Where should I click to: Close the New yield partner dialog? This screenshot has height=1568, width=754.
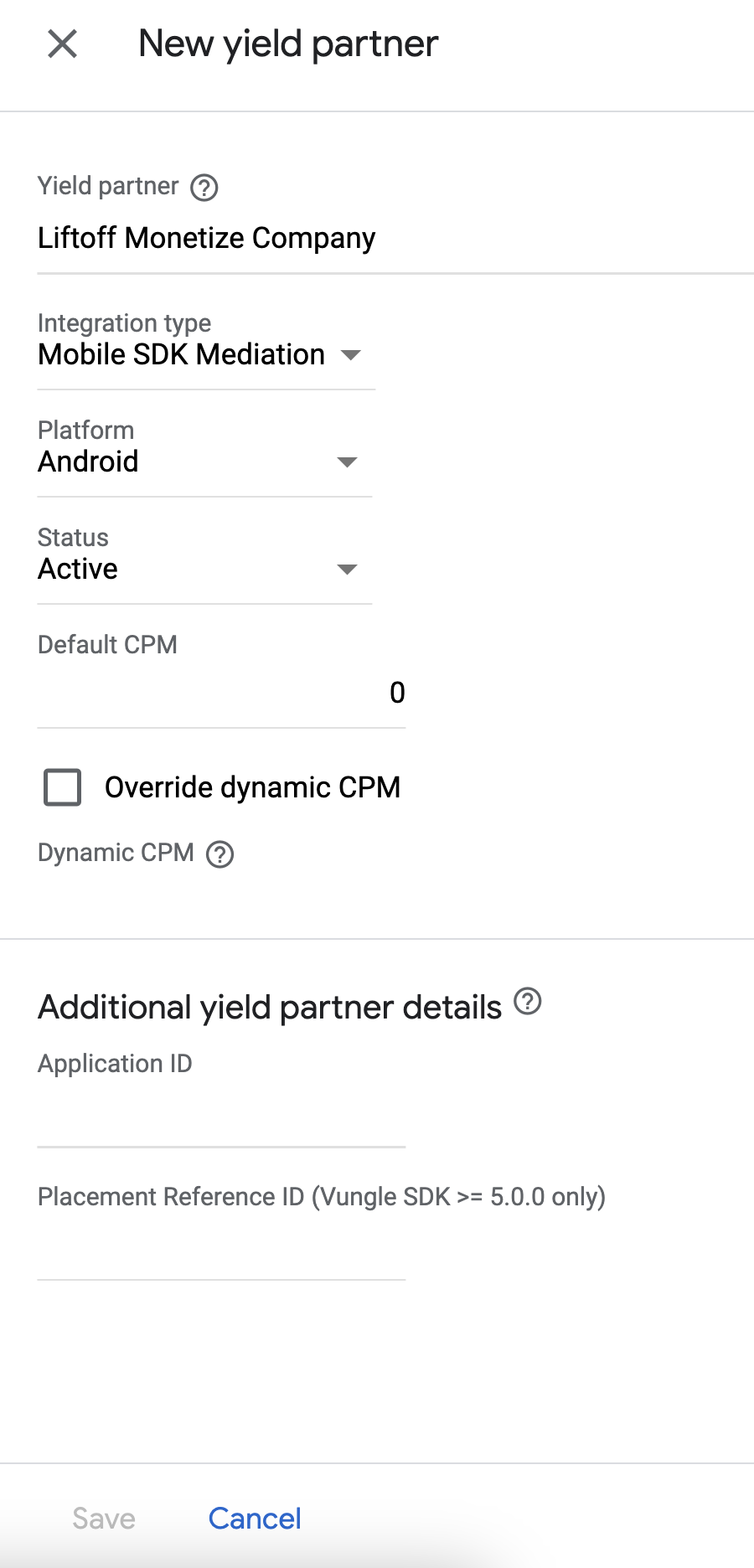[x=63, y=44]
